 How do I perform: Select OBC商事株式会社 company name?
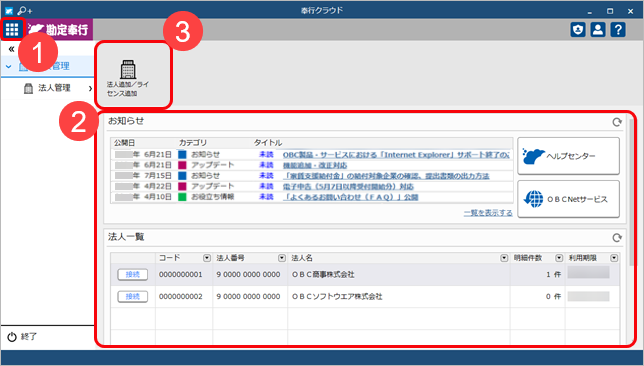[x=323, y=274]
